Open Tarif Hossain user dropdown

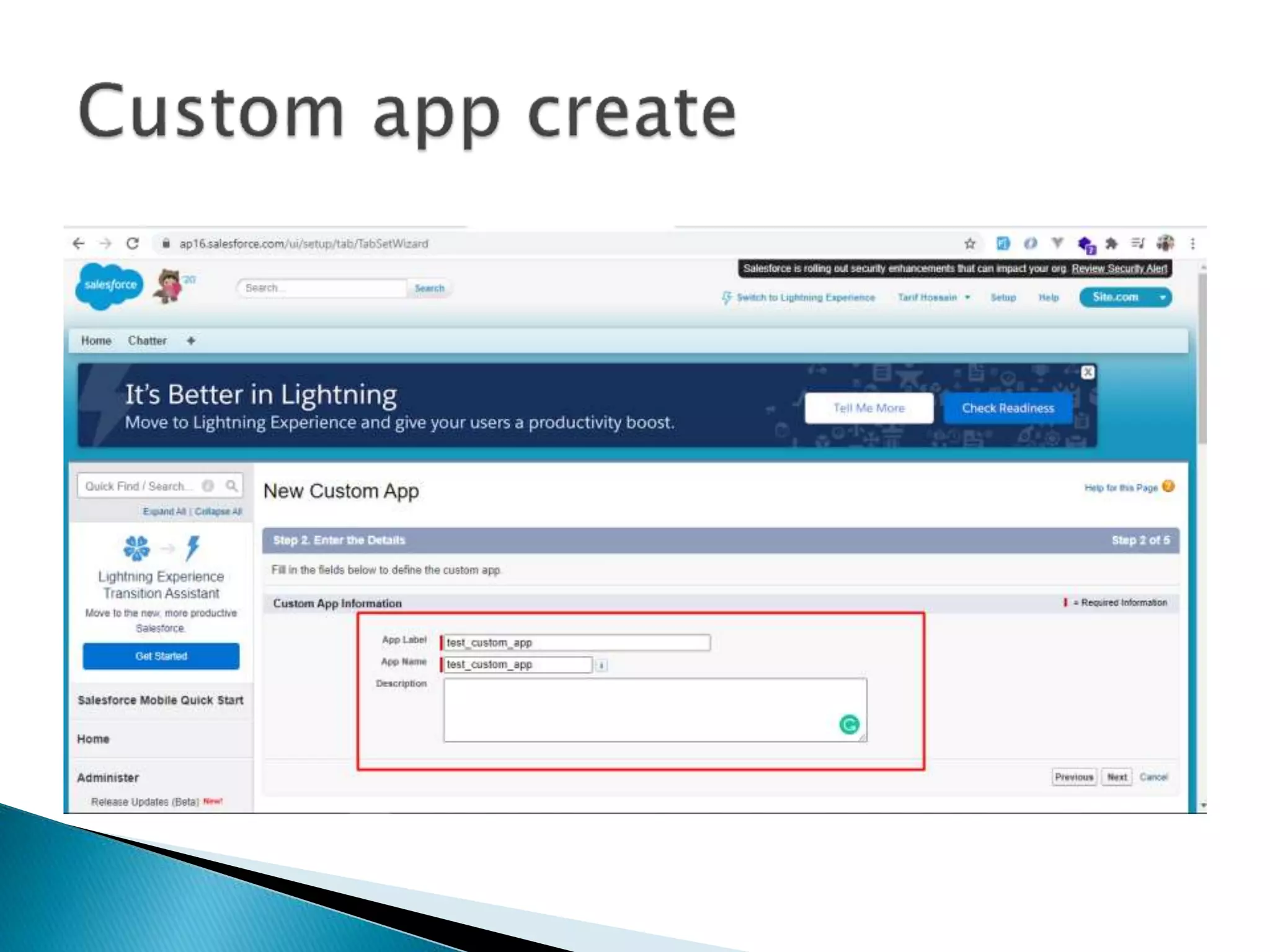(x=933, y=297)
